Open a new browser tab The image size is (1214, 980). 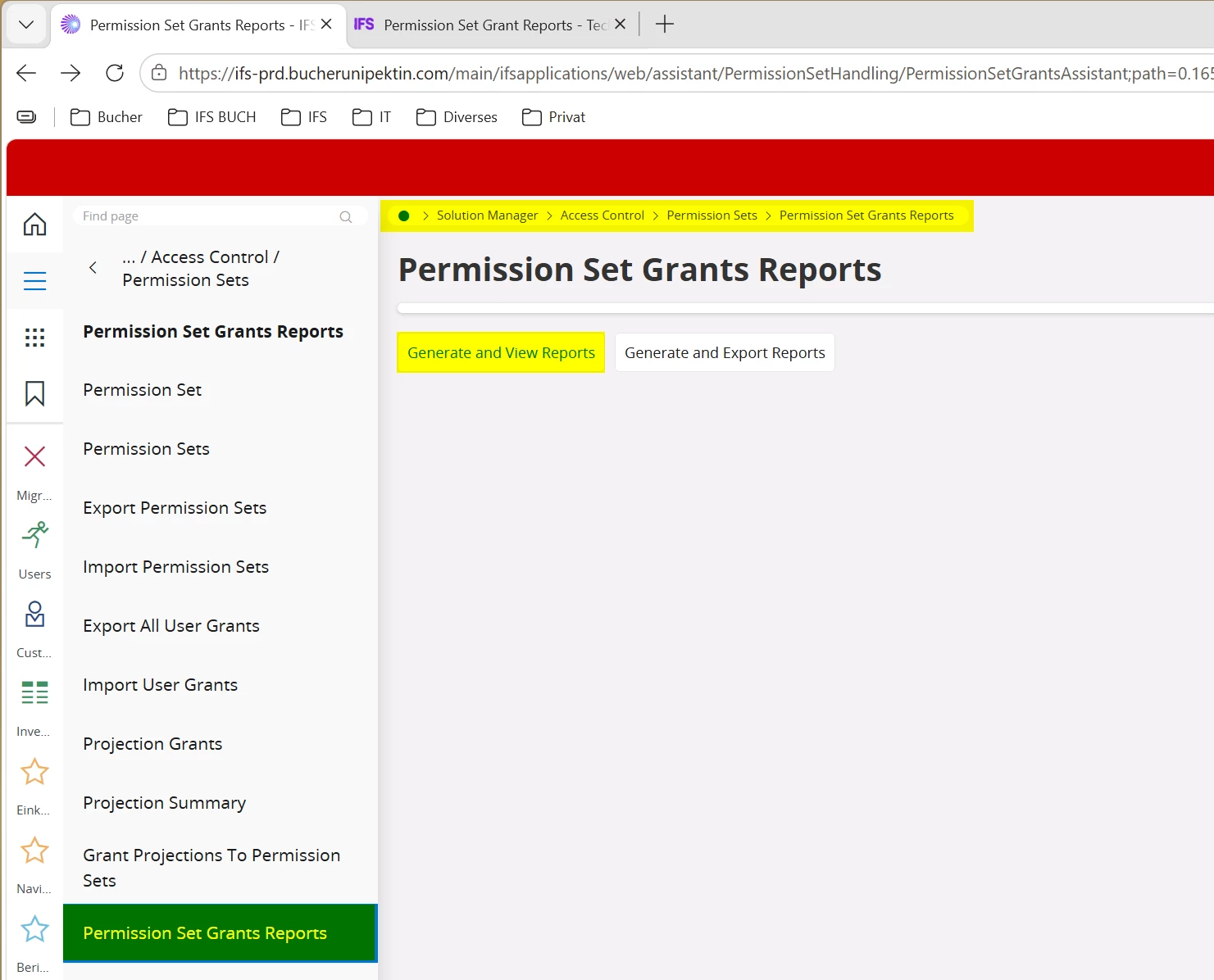(x=665, y=25)
